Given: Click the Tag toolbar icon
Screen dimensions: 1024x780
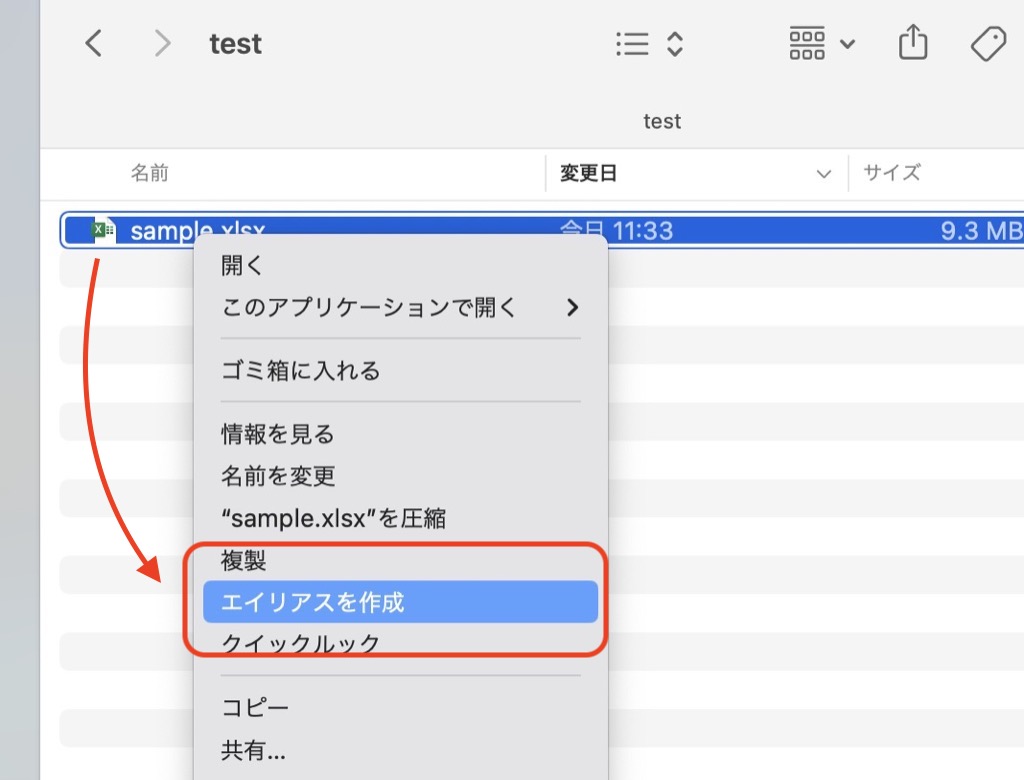Looking at the screenshot, I should coord(989,44).
